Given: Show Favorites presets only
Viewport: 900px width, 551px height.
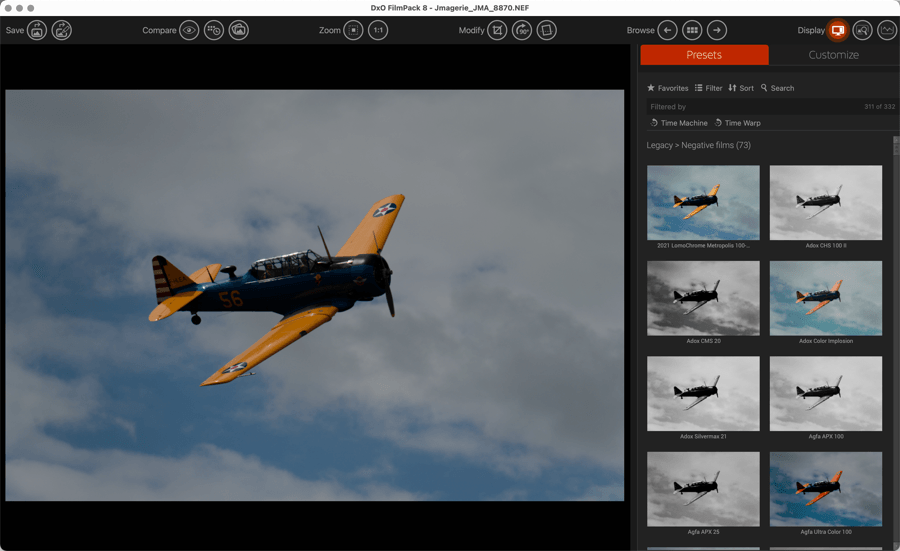Looking at the screenshot, I should click(667, 88).
